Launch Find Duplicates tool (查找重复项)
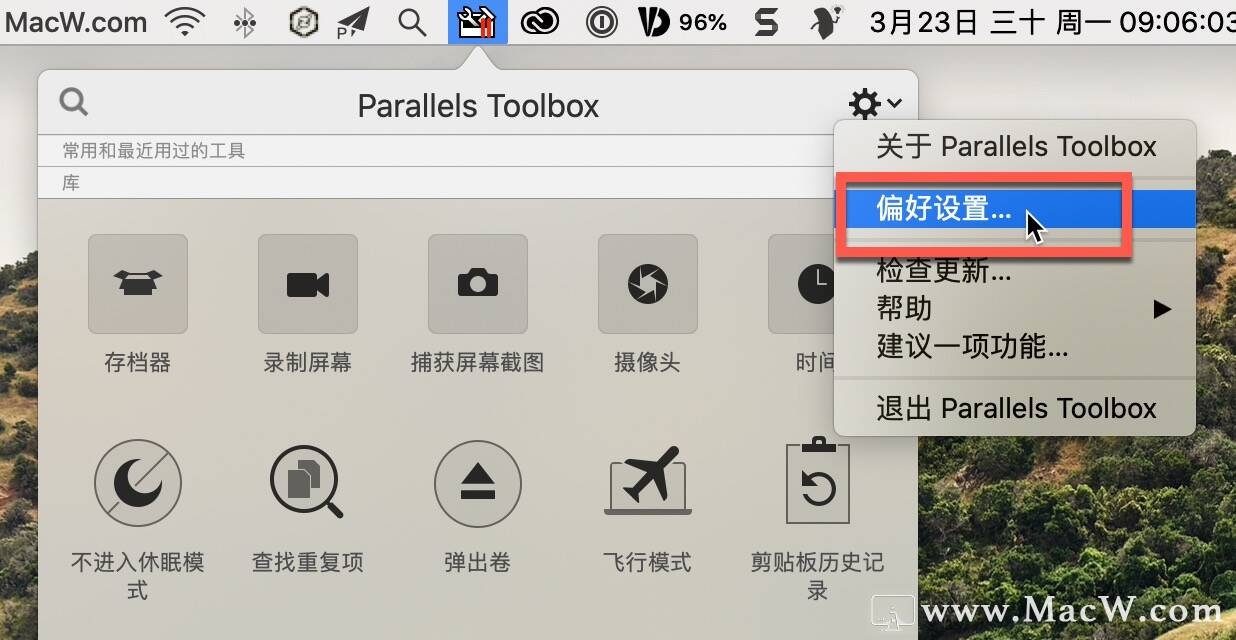Screen dimensions: 1236x640 coord(308,484)
